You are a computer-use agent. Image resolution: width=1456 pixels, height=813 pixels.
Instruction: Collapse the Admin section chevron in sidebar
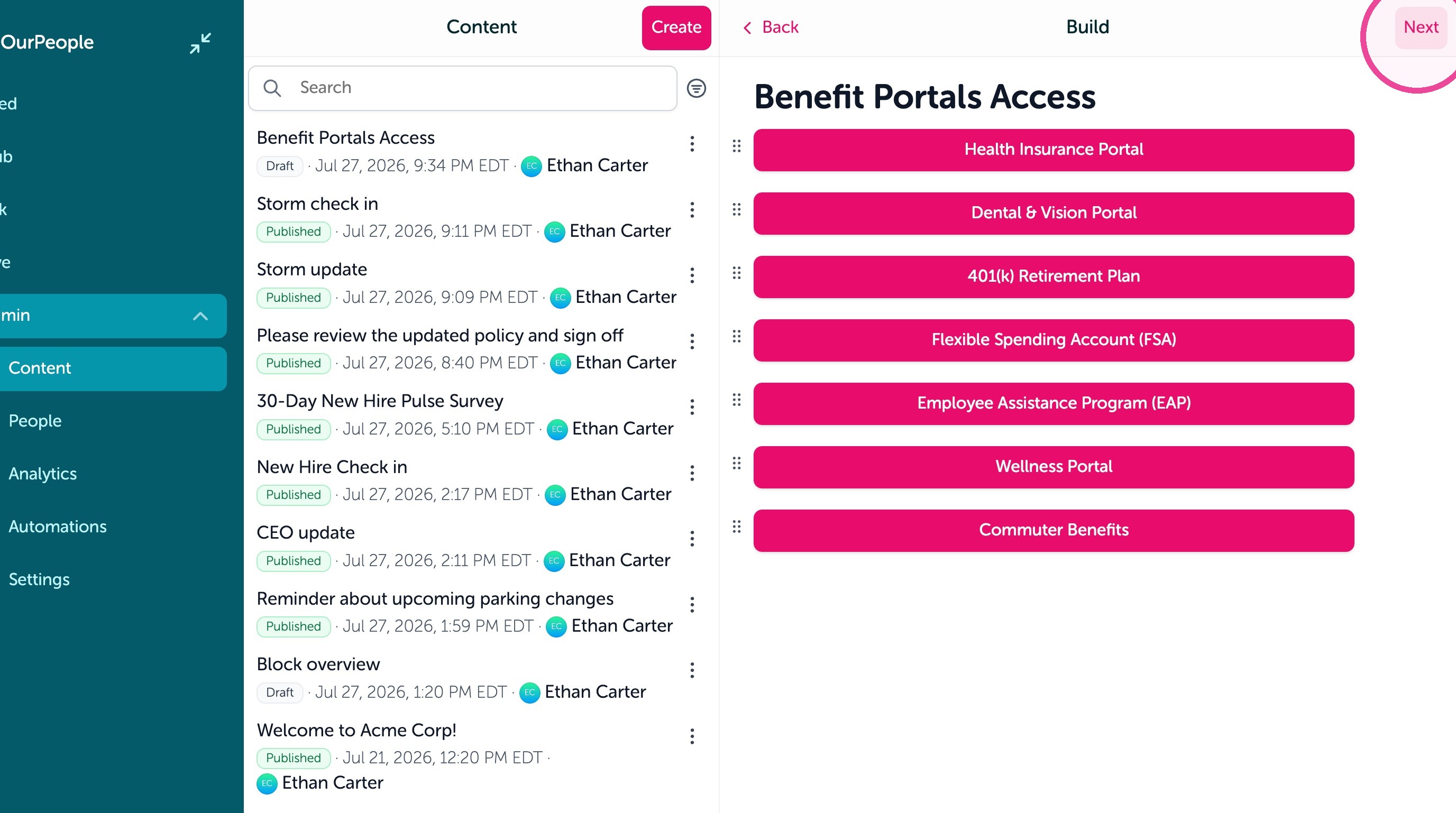(200, 316)
